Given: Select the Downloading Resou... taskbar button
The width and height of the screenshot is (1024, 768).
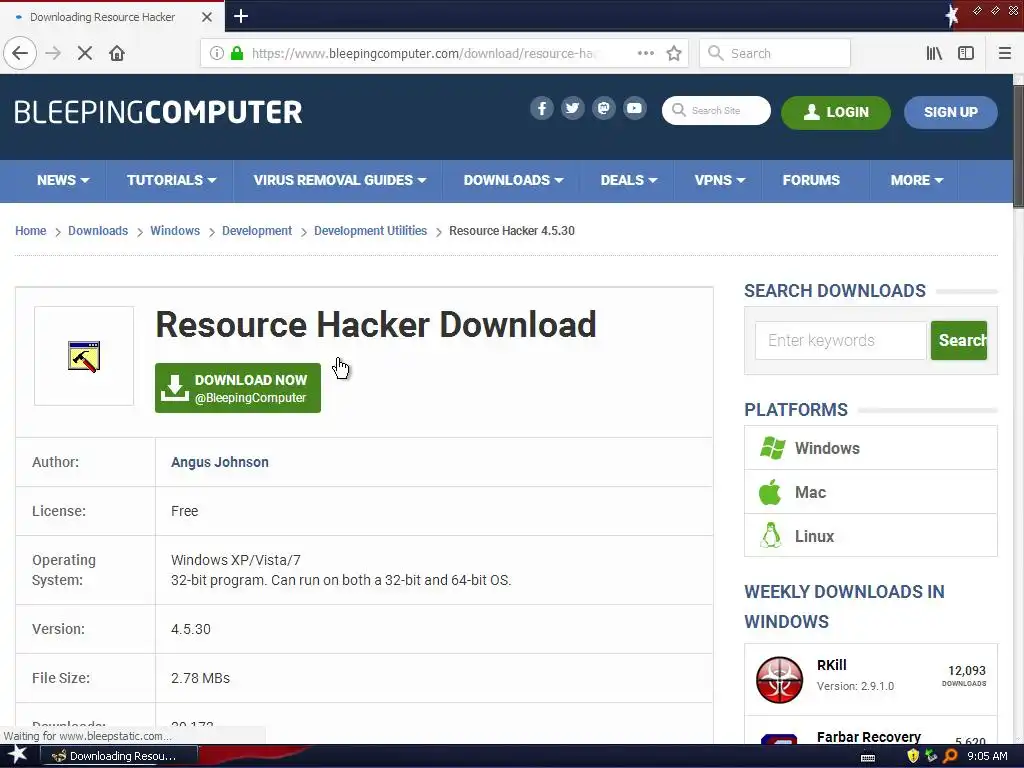Looking at the screenshot, I should tap(120, 756).
